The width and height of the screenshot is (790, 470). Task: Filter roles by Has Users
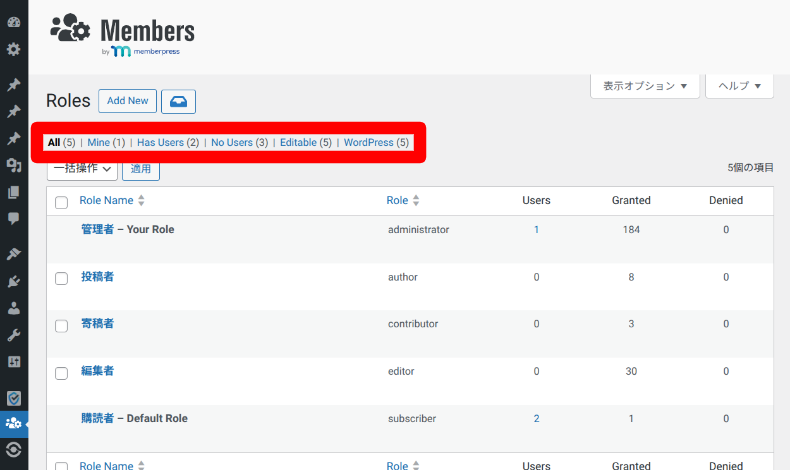[x=167, y=143]
